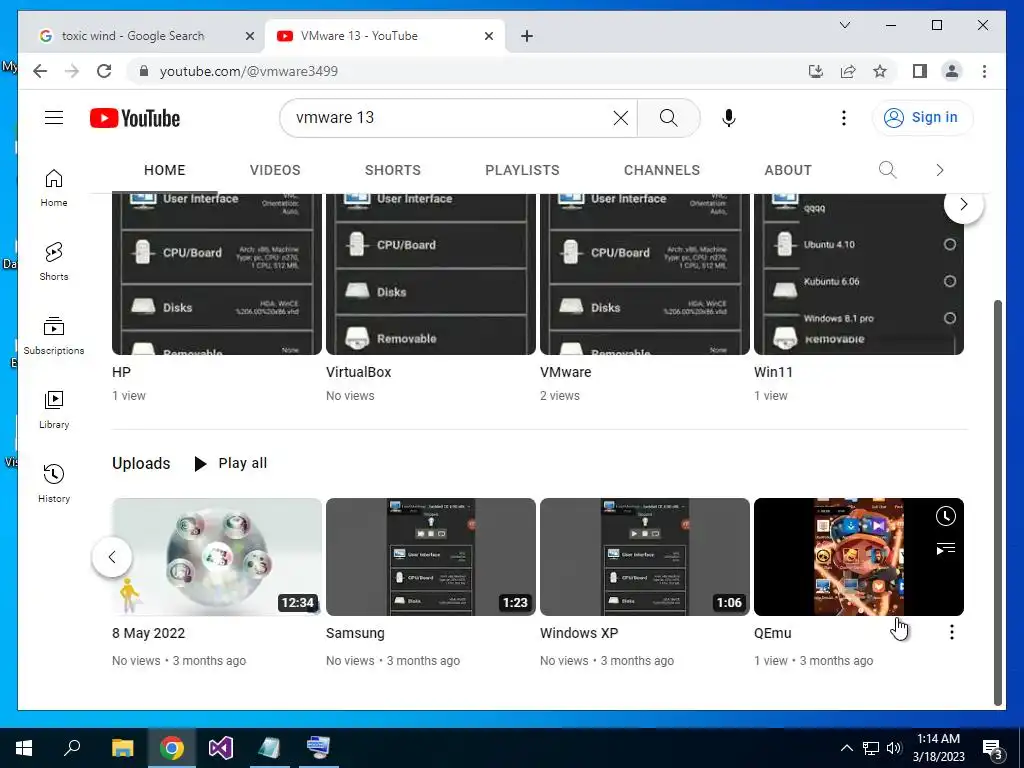Open QEmu video three-dot action menu
This screenshot has width=1024, height=768.
pos(952,632)
